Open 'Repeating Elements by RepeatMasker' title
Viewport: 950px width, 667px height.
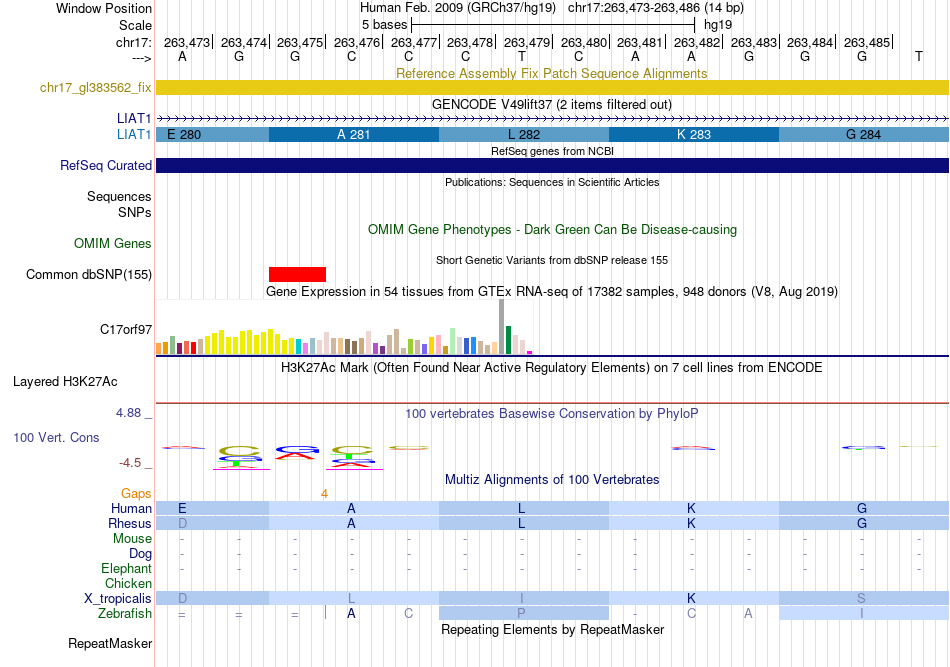coord(552,629)
